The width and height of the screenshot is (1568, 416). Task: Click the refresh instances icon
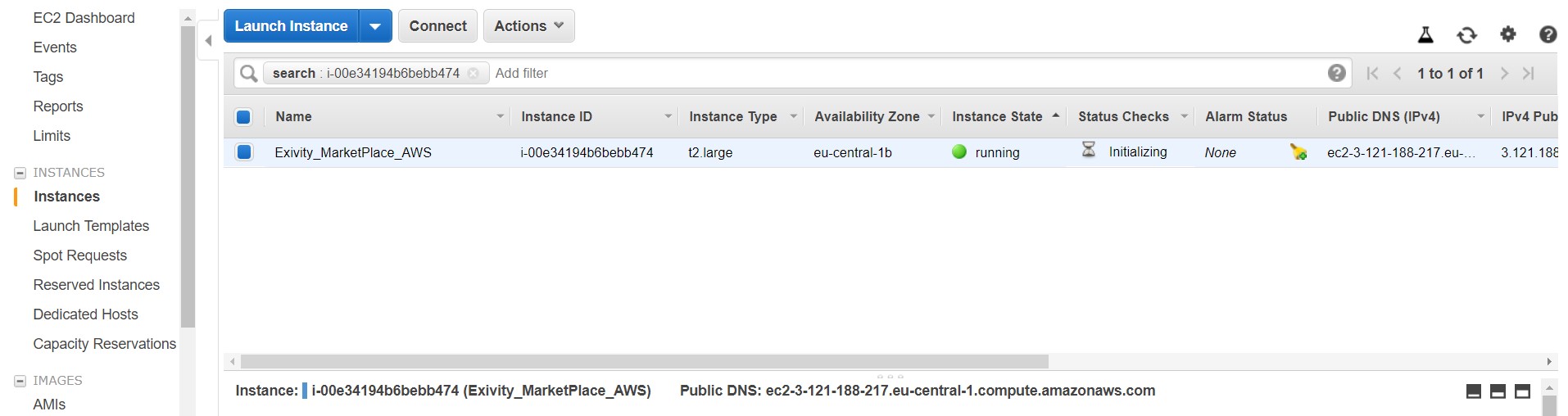click(x=1466, y=34)
